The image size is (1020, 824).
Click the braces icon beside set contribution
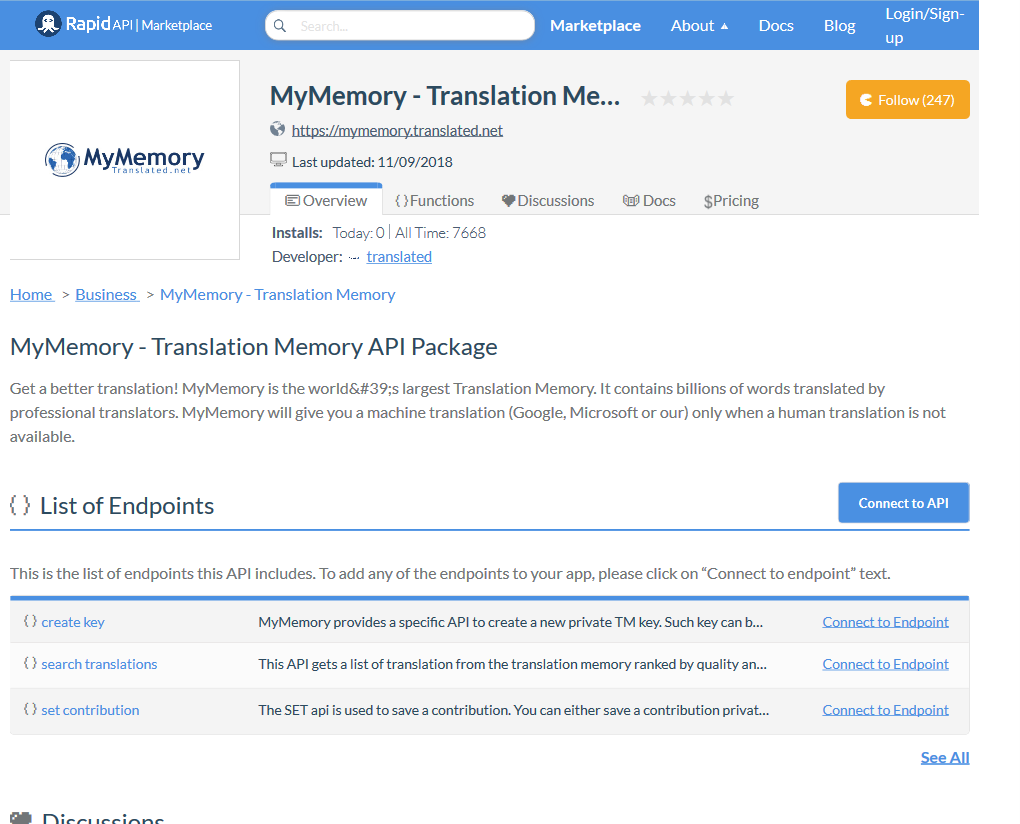tap(30, 710)
